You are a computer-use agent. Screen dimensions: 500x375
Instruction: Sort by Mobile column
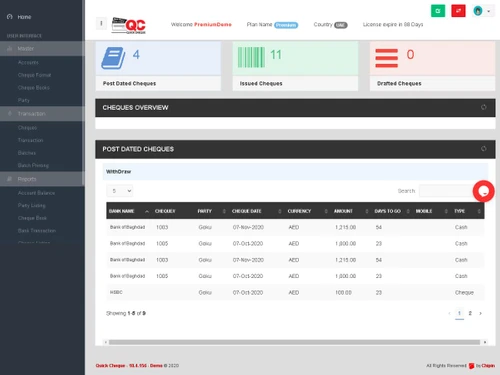click(432, 211)
